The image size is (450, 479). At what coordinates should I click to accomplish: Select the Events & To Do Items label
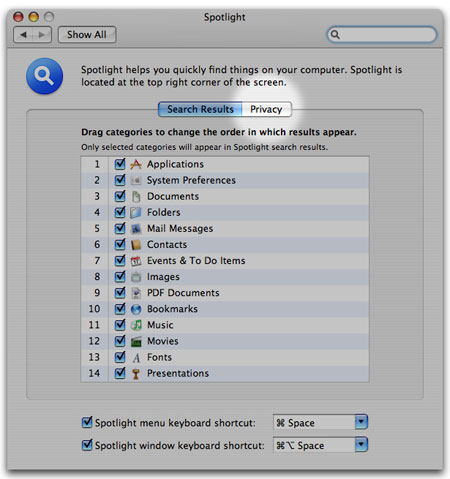point(196,261)
